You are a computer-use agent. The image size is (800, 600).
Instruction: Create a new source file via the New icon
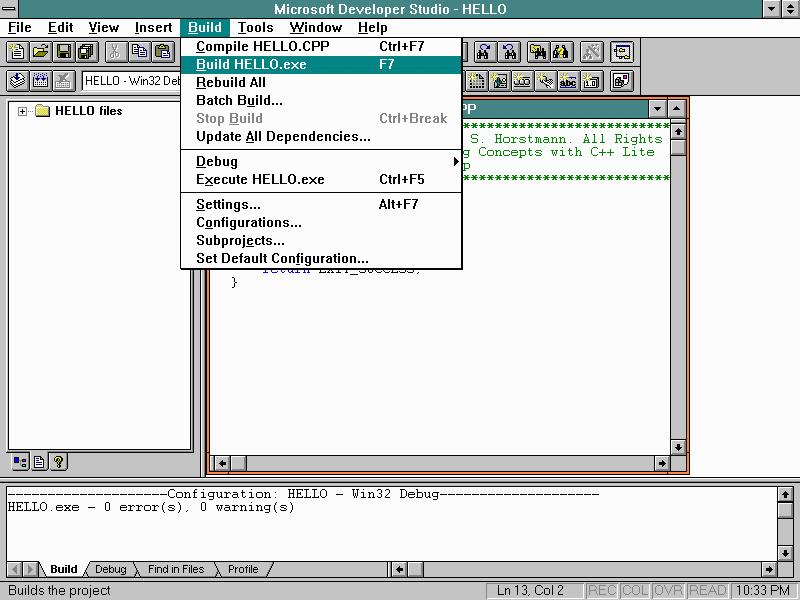point(16,51)
